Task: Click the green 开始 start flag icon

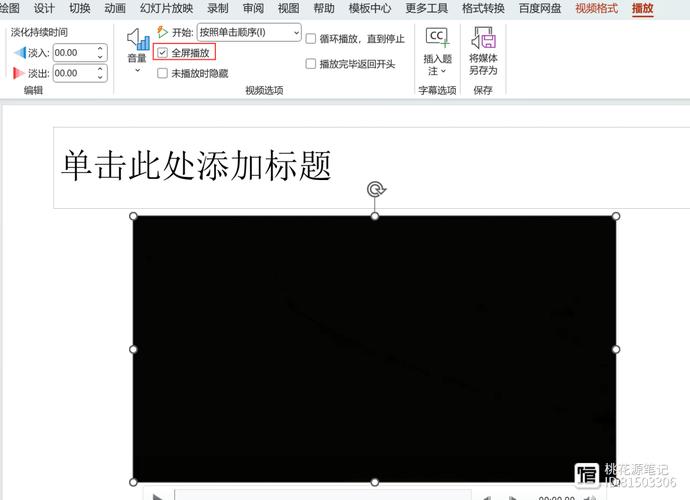Action: pyautogui.click(x=162, y=32)
